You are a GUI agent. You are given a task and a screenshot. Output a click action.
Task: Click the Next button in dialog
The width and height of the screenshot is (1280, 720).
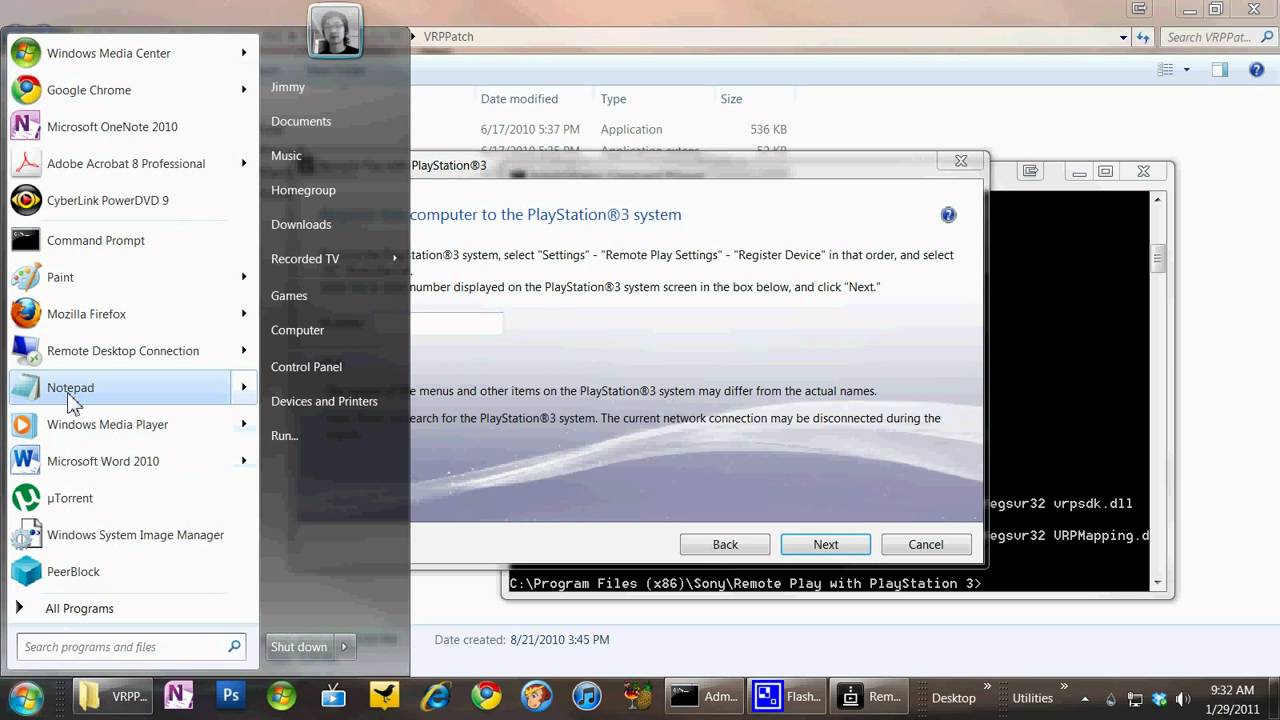pos(826,545)
